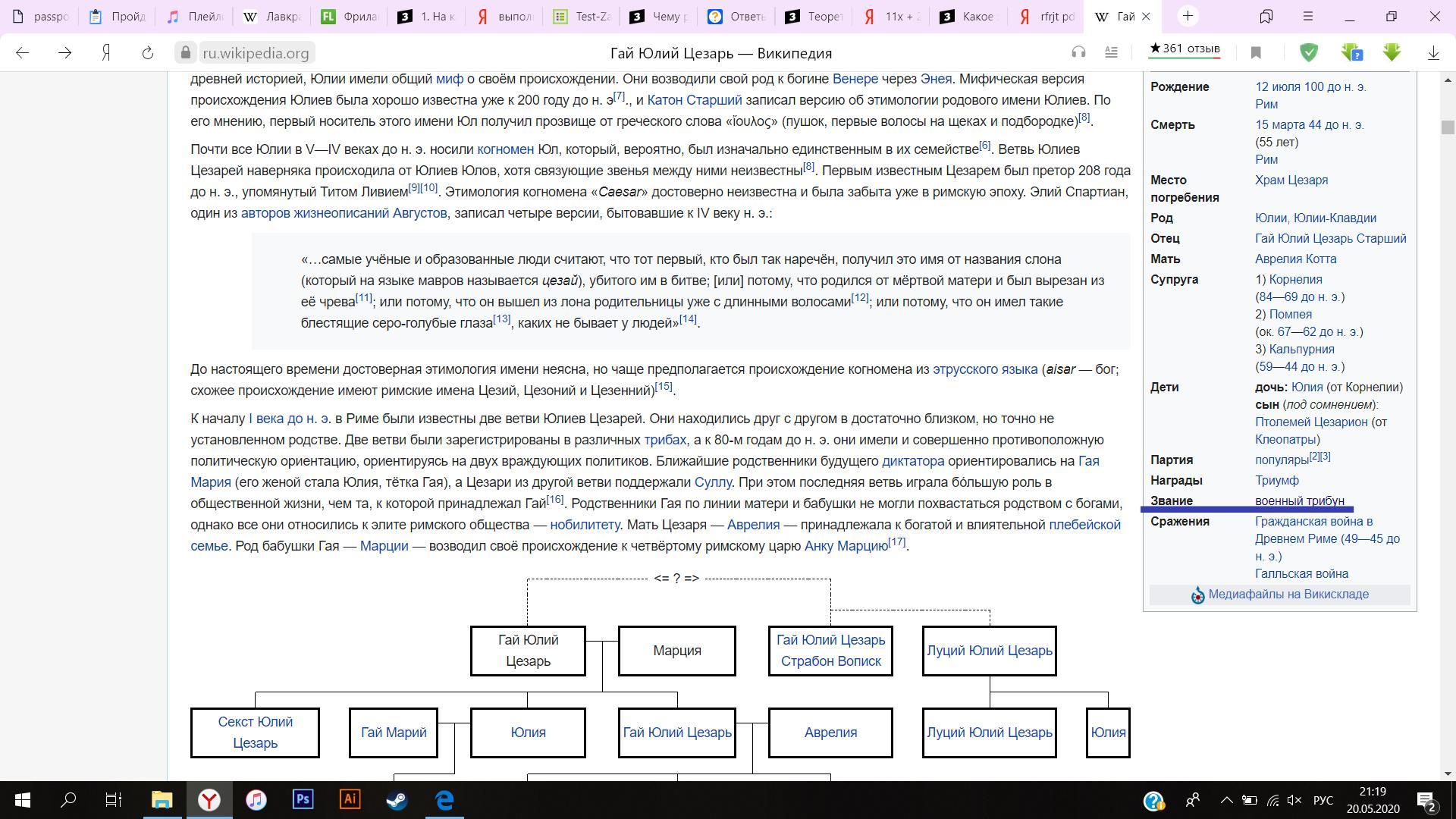
Task: Switch to the 'Плейлист' music tab
Action: [195, 16]
